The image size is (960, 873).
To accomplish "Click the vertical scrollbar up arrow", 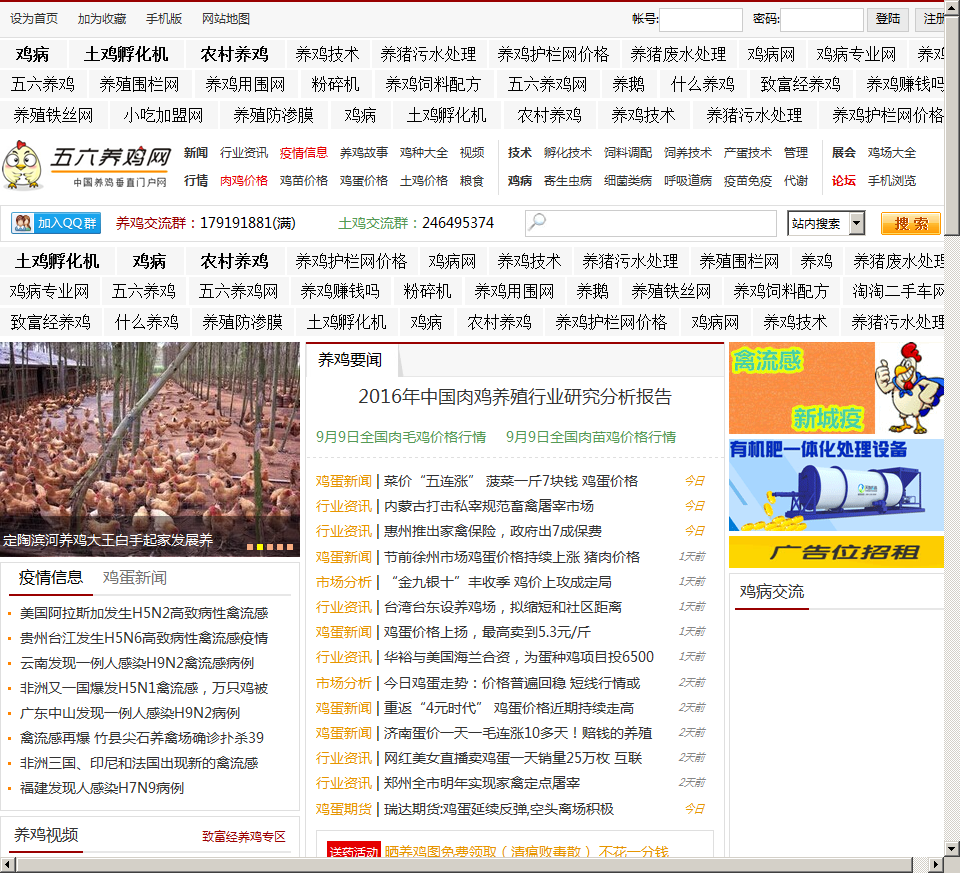I will (x=952, y=9).
